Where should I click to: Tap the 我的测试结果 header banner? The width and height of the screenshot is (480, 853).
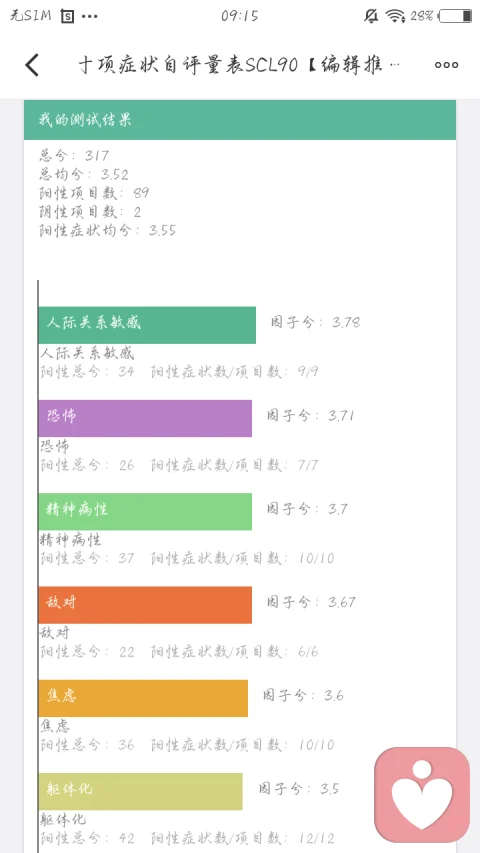[240, 120]
